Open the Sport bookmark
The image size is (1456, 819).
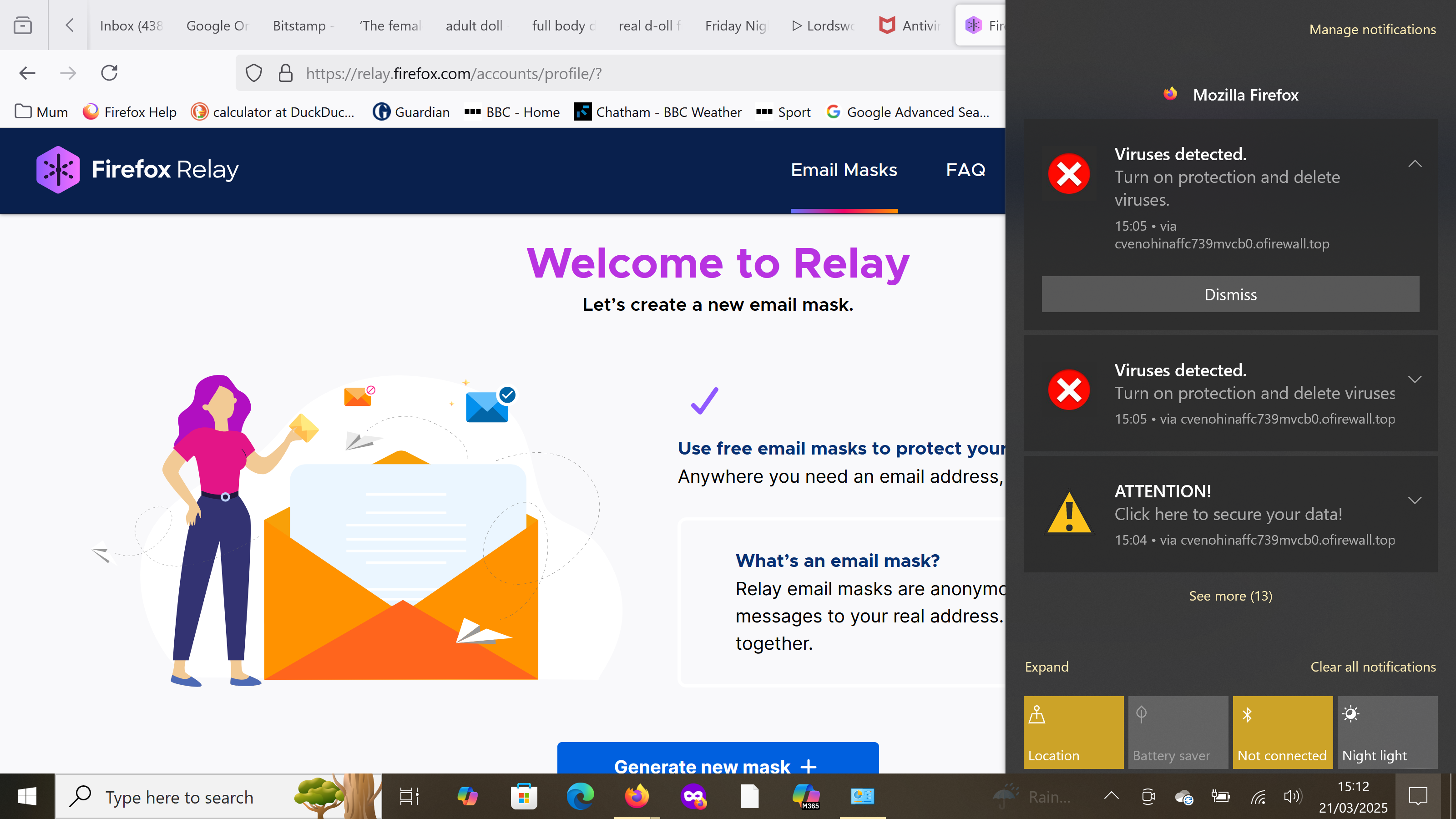pyautogui.click(x=783, y=112)
